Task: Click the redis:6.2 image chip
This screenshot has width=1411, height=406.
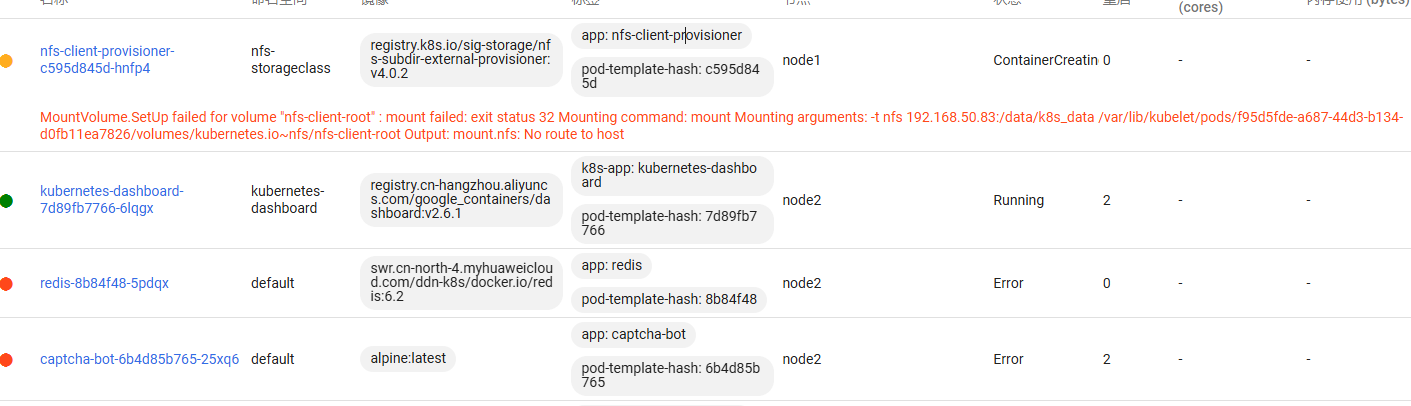Action: pos(459,283)
